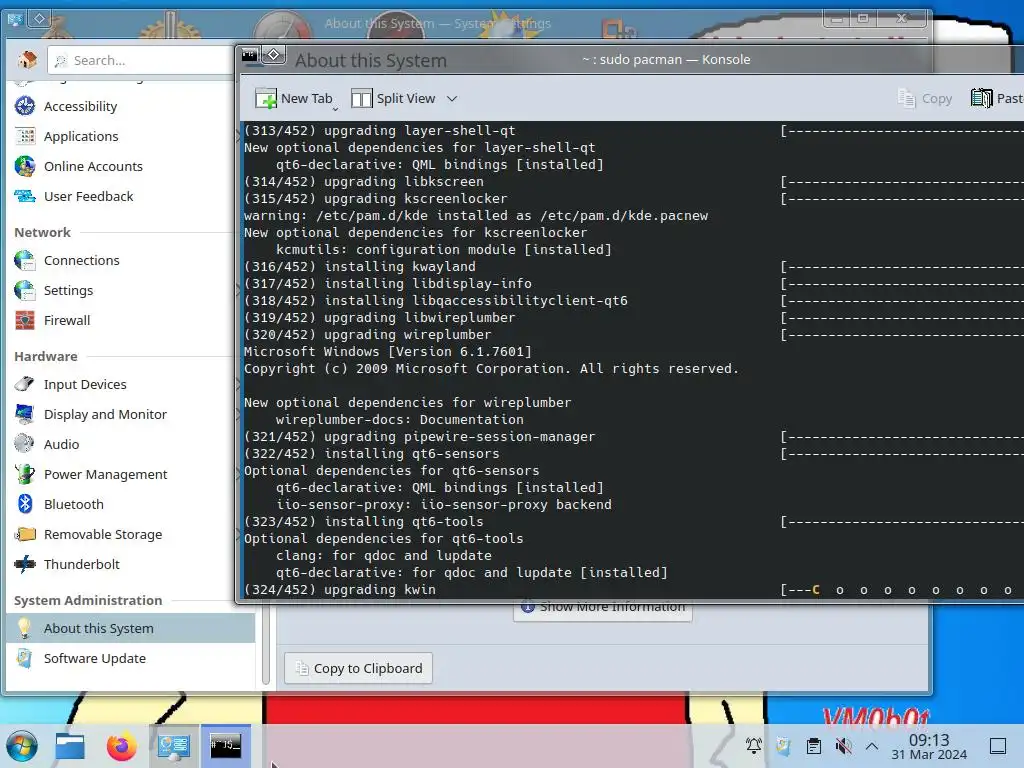Click the '(323/452) installing qt6-tools' line
This screenshot has height=768, width=1024.
364,522
